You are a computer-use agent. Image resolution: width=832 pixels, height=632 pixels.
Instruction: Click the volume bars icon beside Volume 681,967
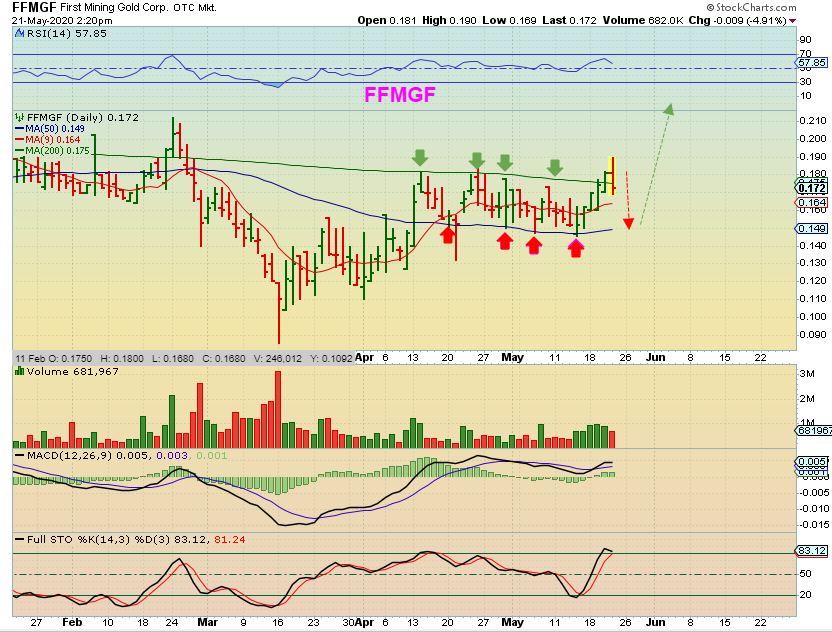[x=20, y=371]
